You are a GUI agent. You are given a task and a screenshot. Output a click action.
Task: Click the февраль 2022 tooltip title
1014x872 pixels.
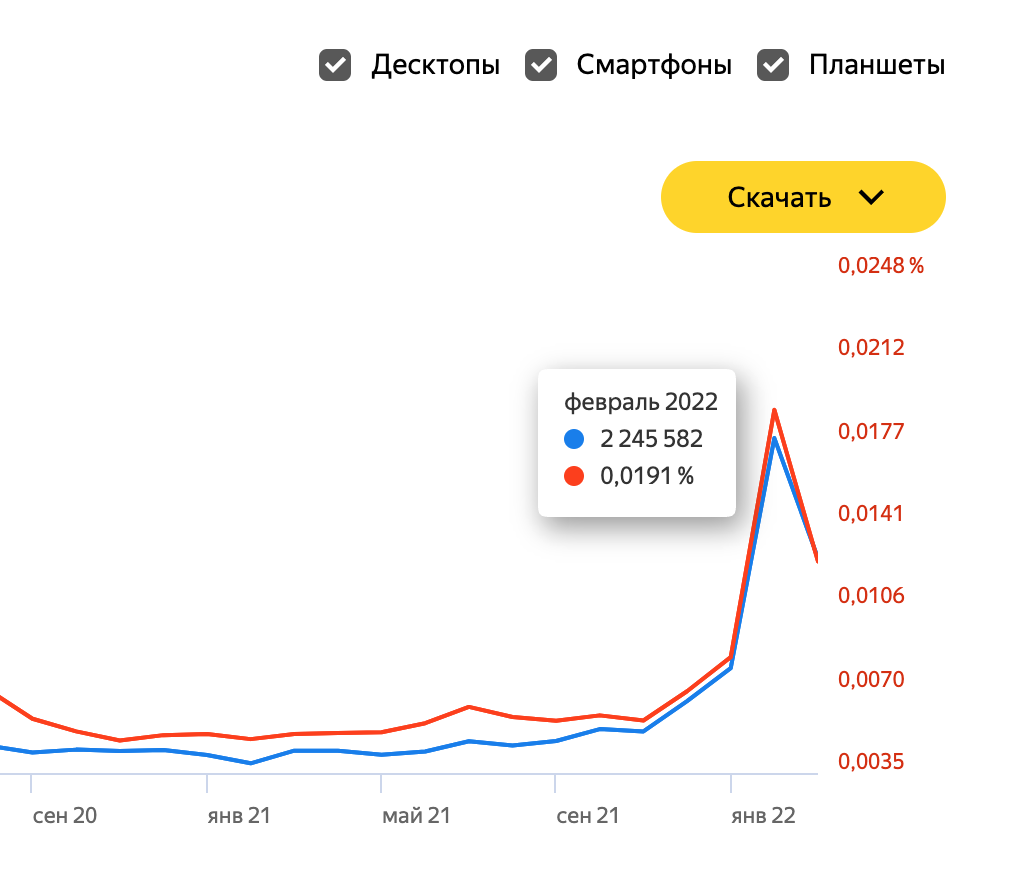tap(641, 402)
